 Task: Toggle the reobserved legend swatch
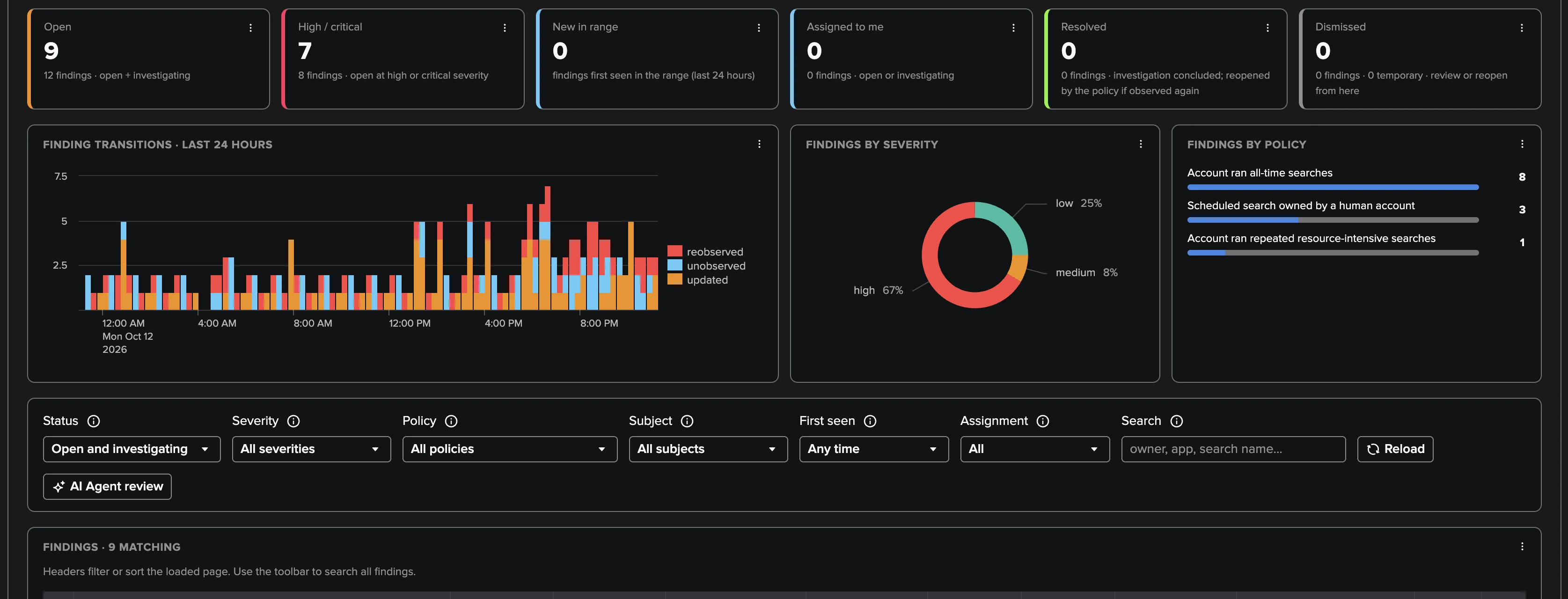point(674,251)
